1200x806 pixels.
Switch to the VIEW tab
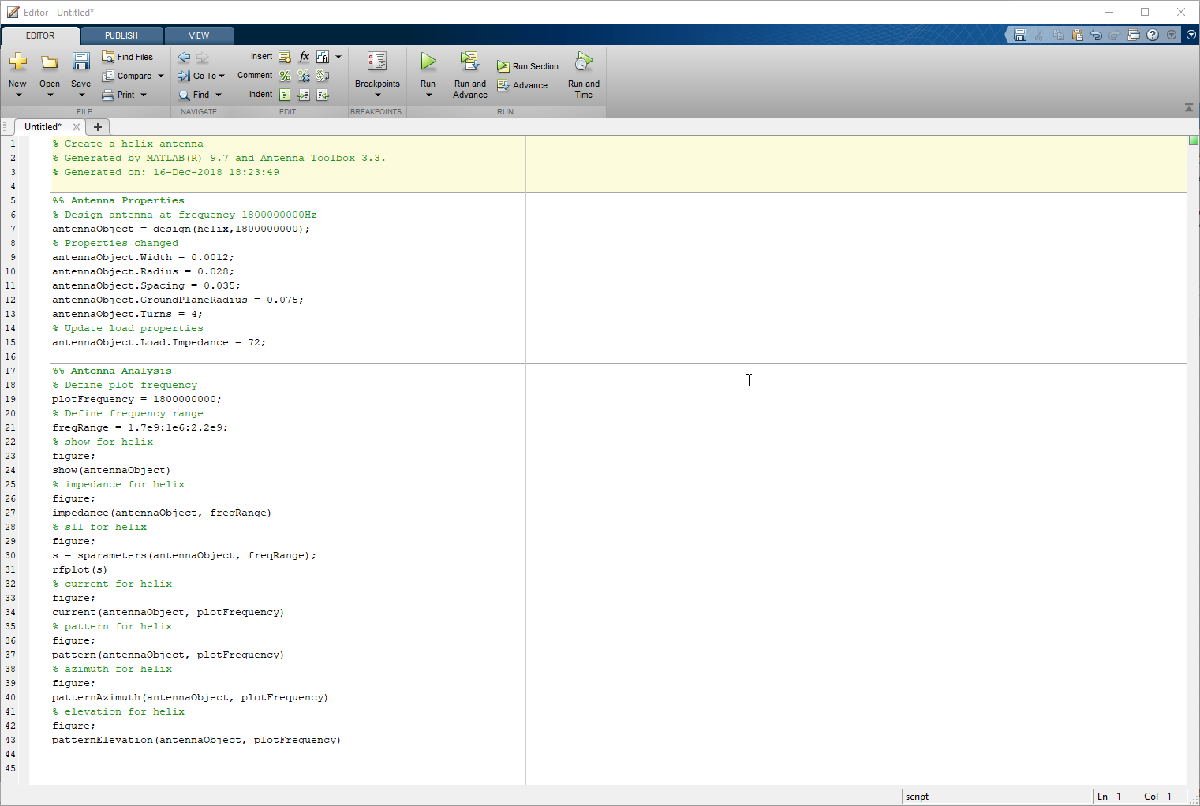(x=199, y=35)
